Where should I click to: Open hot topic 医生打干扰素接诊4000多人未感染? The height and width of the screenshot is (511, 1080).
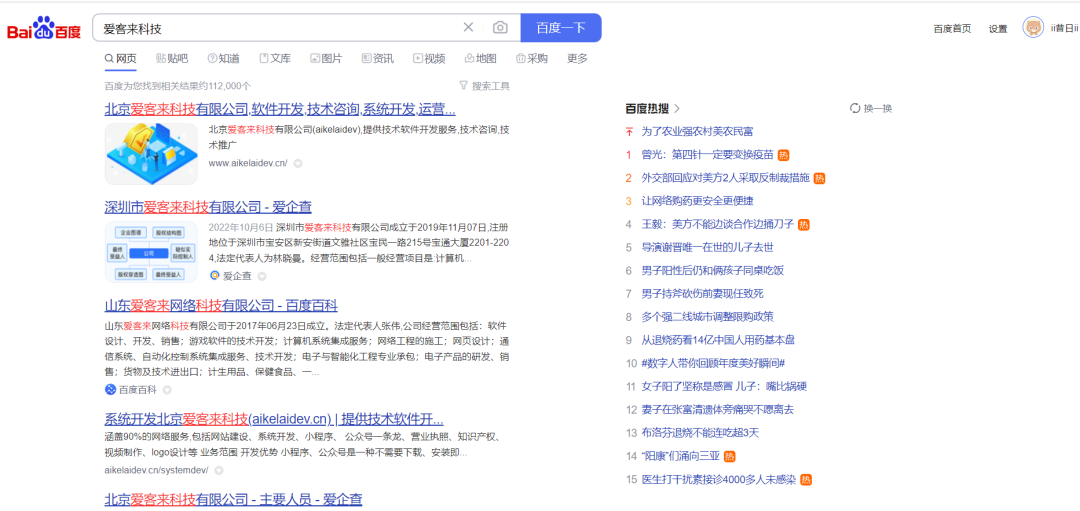[718, 479]
